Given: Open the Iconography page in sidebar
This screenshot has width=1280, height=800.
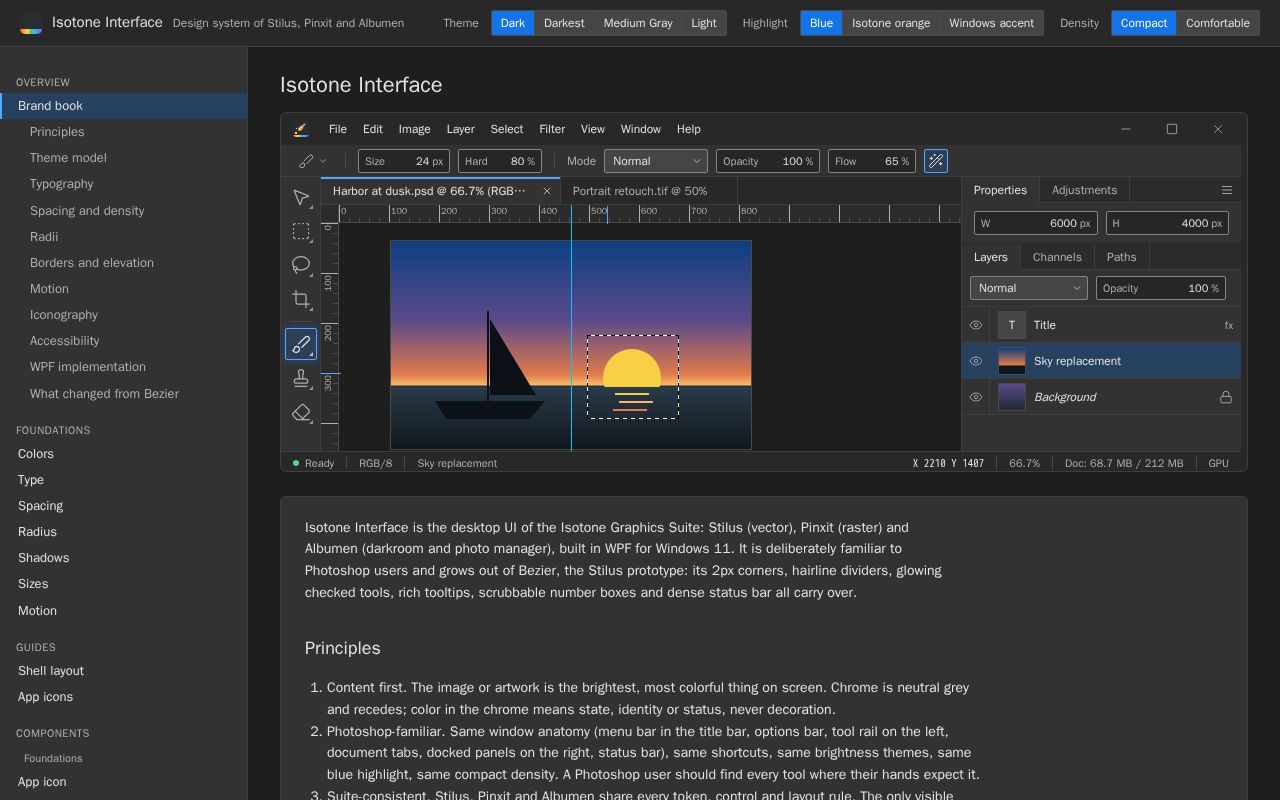Looking at the screenshot, I should pyautogui.click(x=124, y=315).
